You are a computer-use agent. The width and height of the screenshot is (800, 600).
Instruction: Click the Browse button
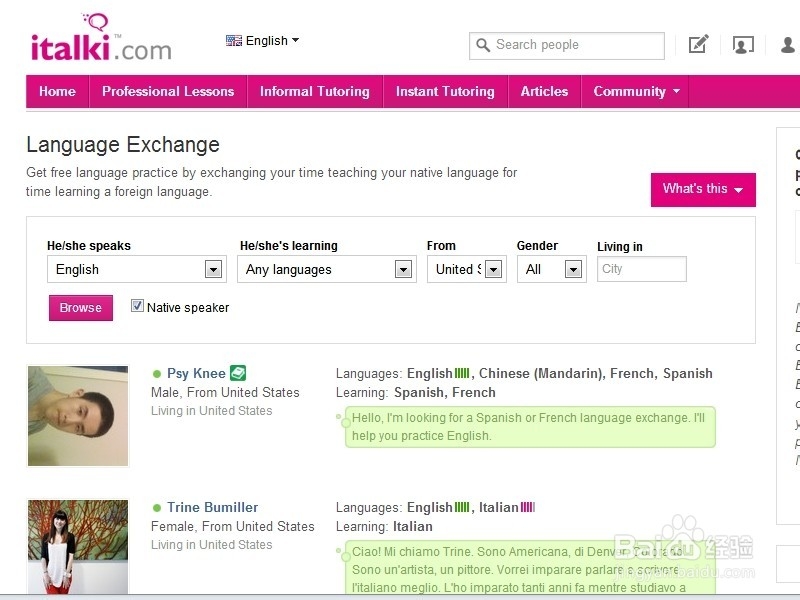(x=81, y=308)
